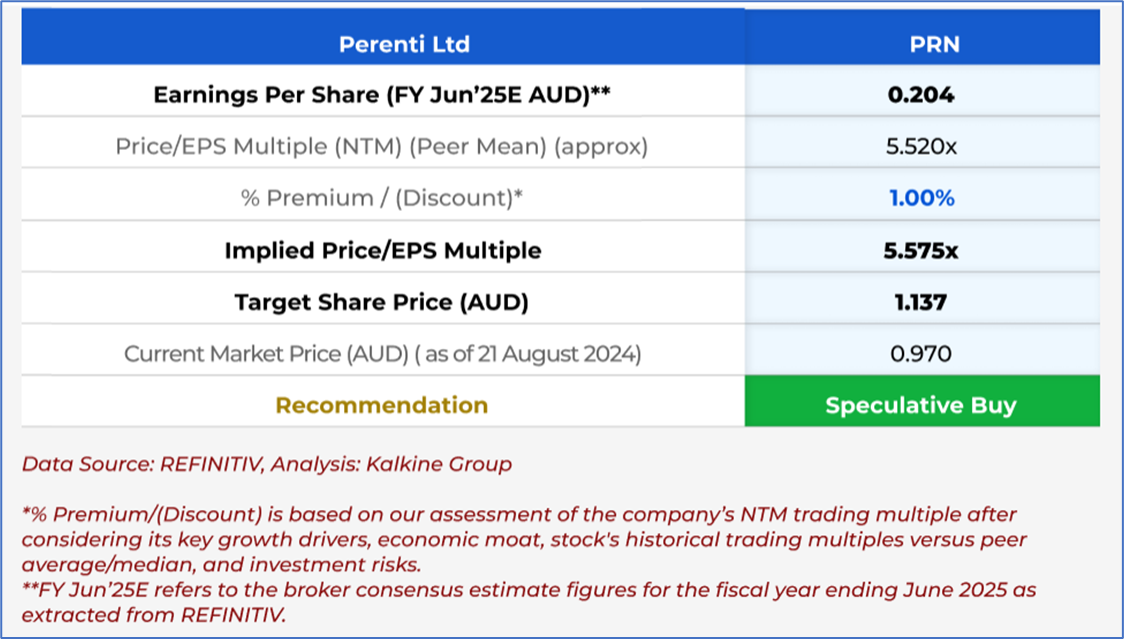Click the Current Market Price (AUD) label

(382, 353)
